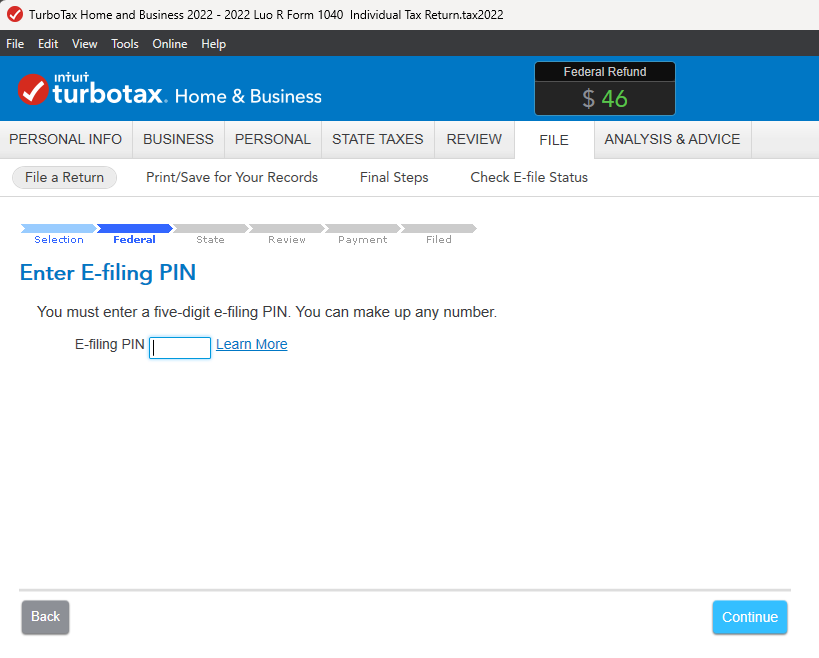
Task: Click the TurboTax checkmark logo in header
Action: click(x=33, y=90)
